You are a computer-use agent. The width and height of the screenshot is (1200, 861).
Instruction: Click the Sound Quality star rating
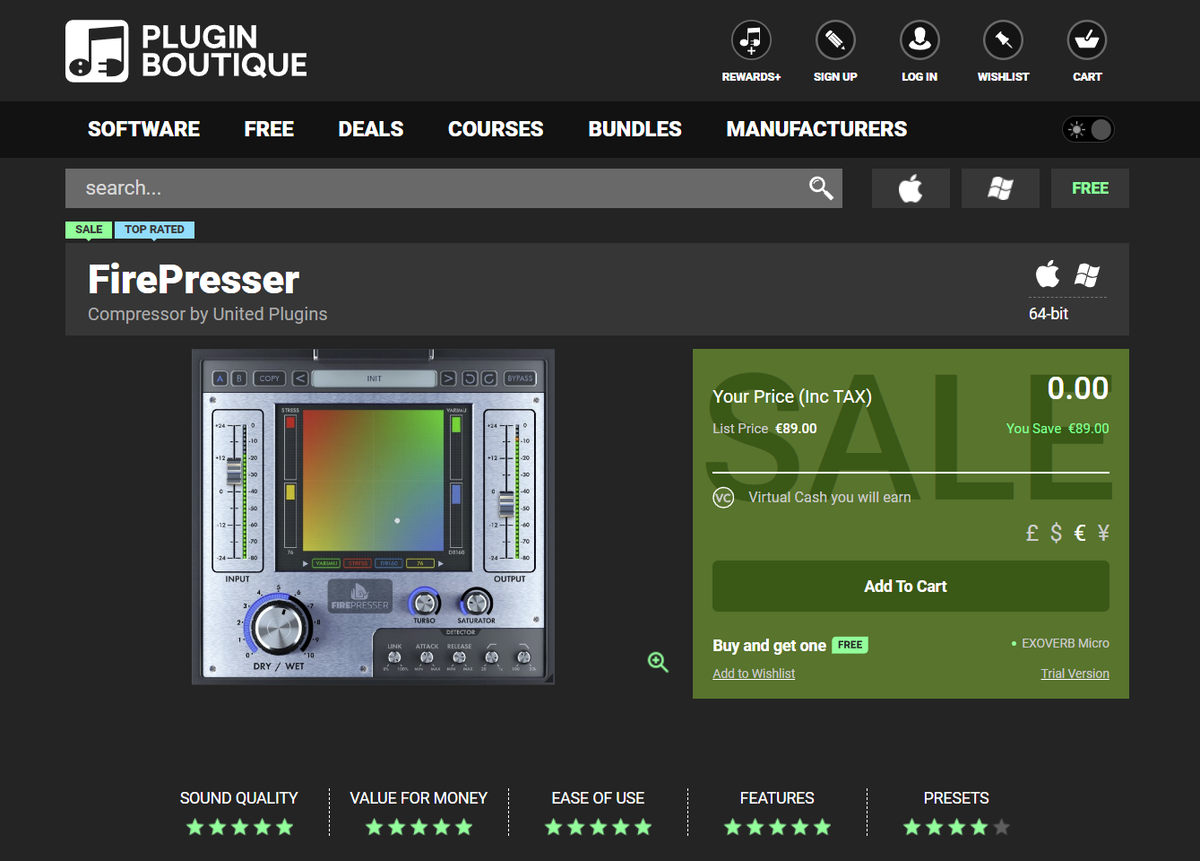click(239, 827)
